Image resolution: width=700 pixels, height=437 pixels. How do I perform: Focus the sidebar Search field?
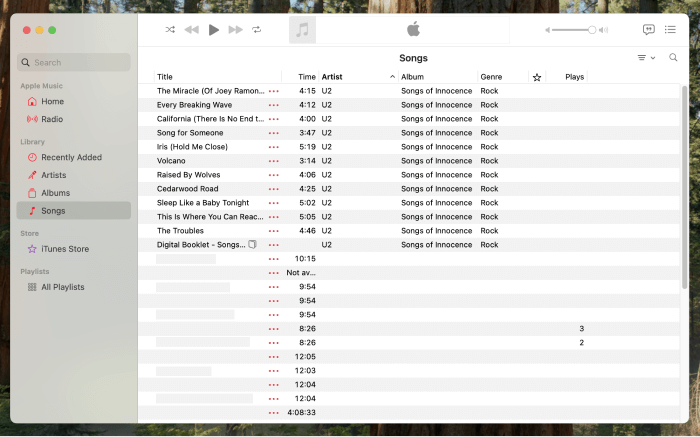click(74, 62)
